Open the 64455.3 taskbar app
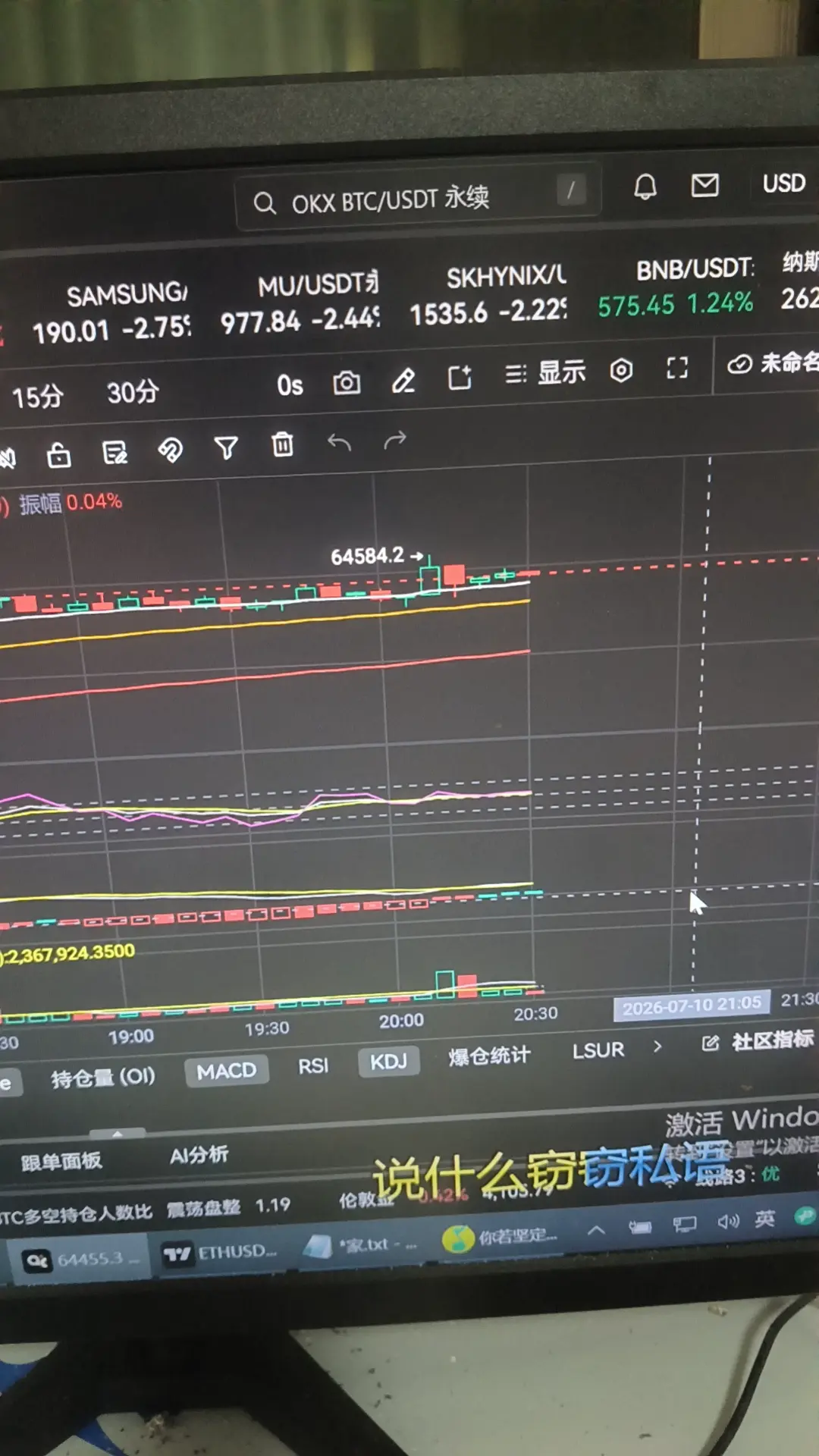The image size is (819, 1456). tap(80, 1260)
